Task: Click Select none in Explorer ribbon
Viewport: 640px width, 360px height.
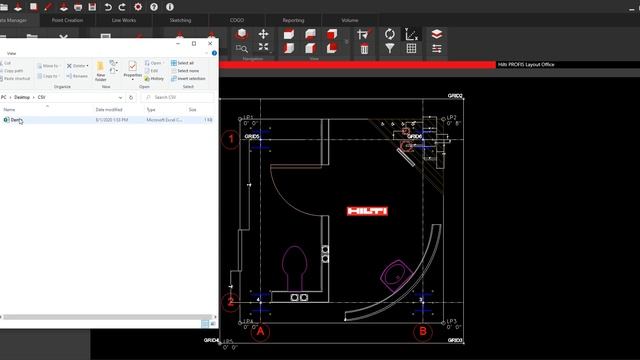Action: 185,71
